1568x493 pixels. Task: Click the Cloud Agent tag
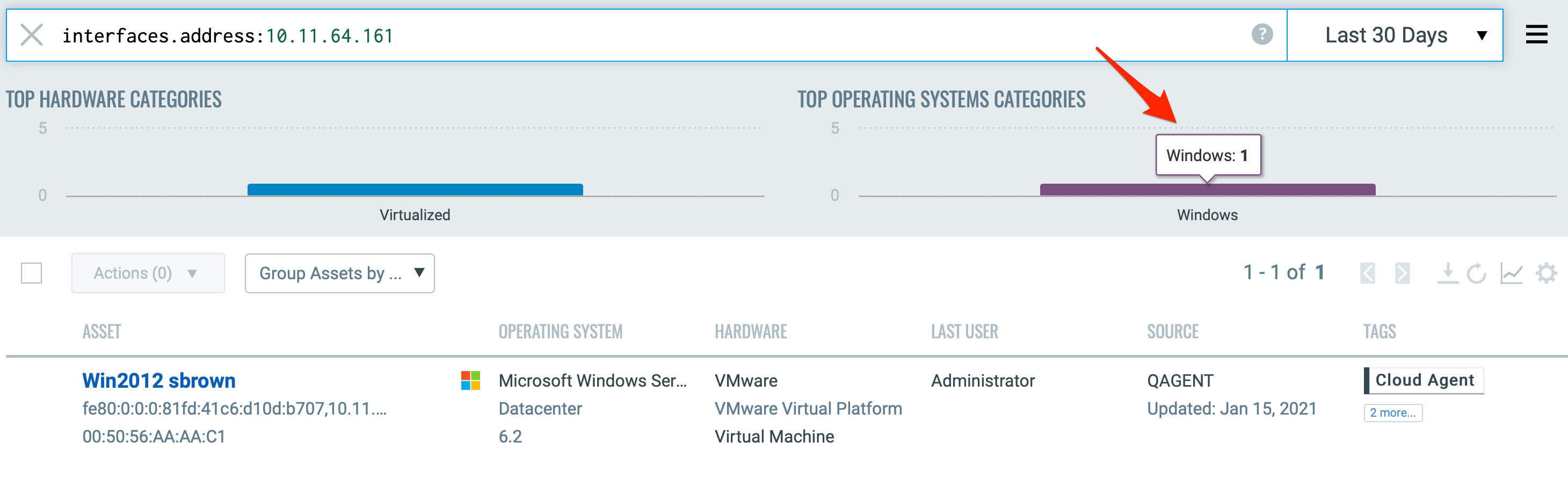(x=1424, y=380)
